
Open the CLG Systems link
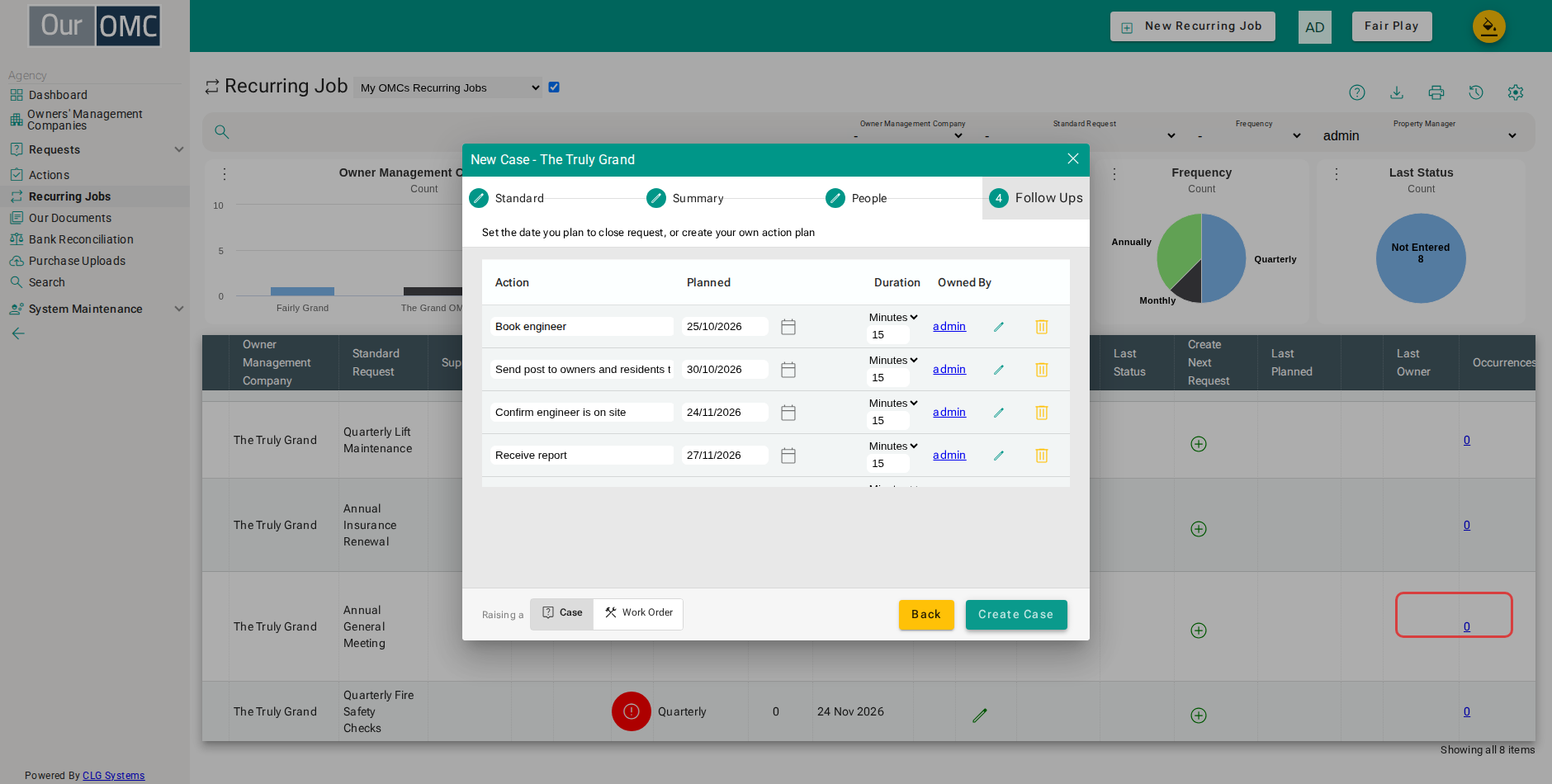pyautogui.click(x=113, y=776)
